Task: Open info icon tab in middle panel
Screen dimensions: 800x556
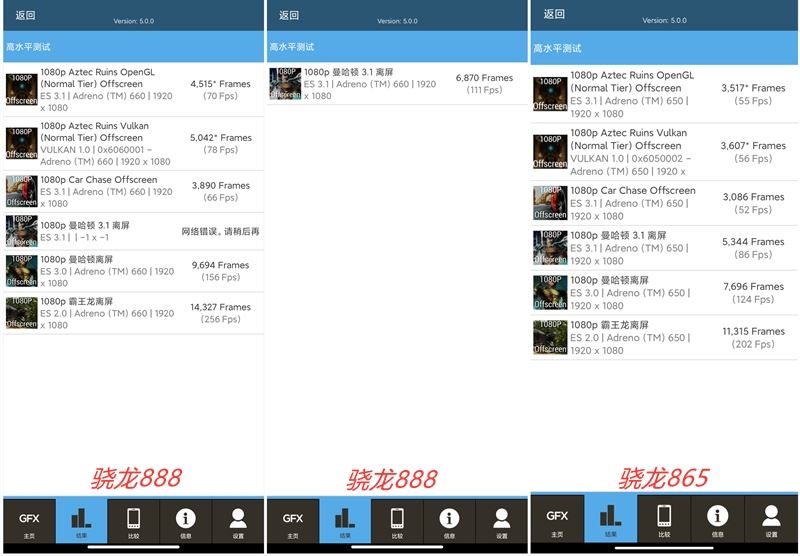Action: 449,521
